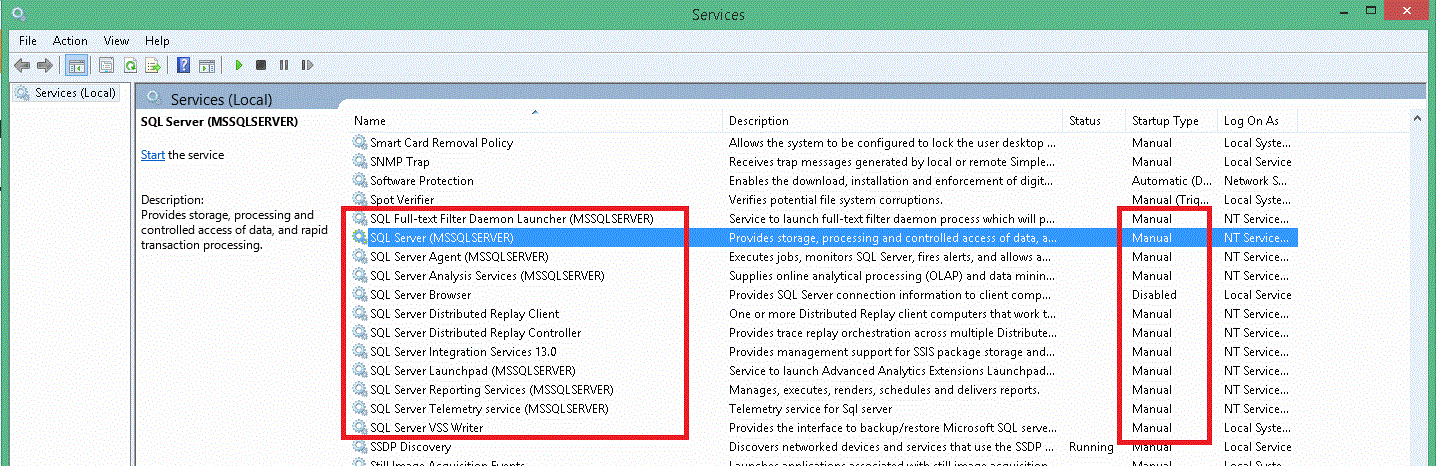Open the Help menu
This screenshot has width=1436, height=466.
(157, 41)
